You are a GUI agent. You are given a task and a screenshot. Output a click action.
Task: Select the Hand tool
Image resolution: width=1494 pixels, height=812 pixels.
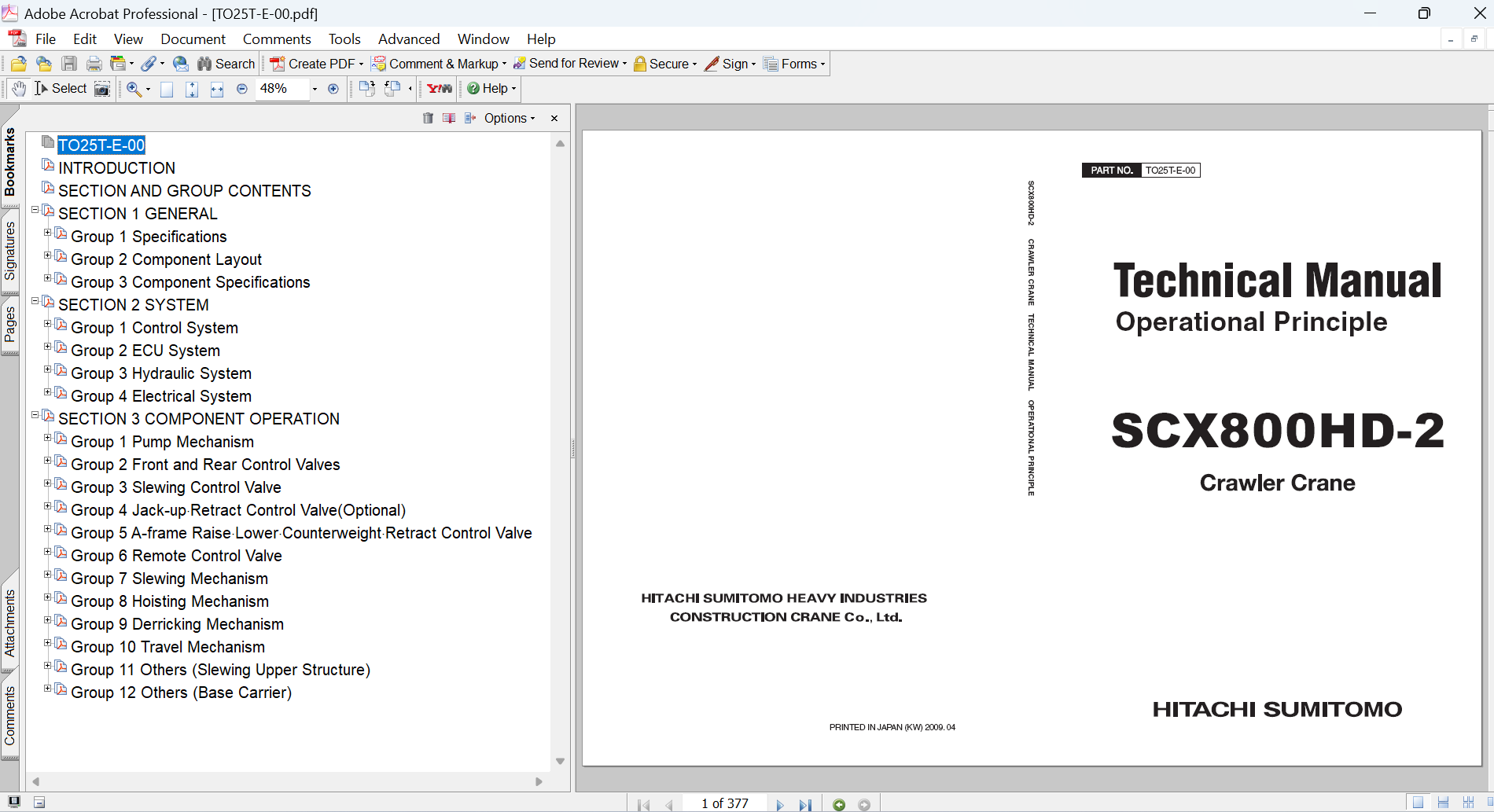19,89
